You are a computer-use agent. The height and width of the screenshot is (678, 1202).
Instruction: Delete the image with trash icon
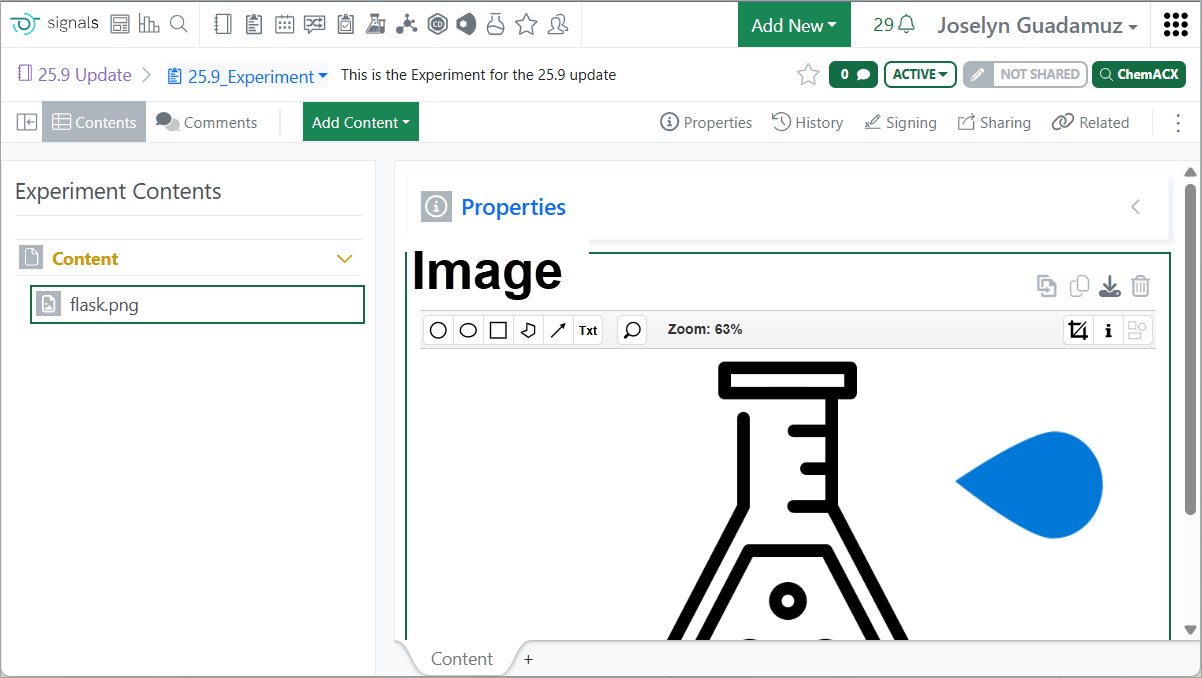(x=1140, y=287)
